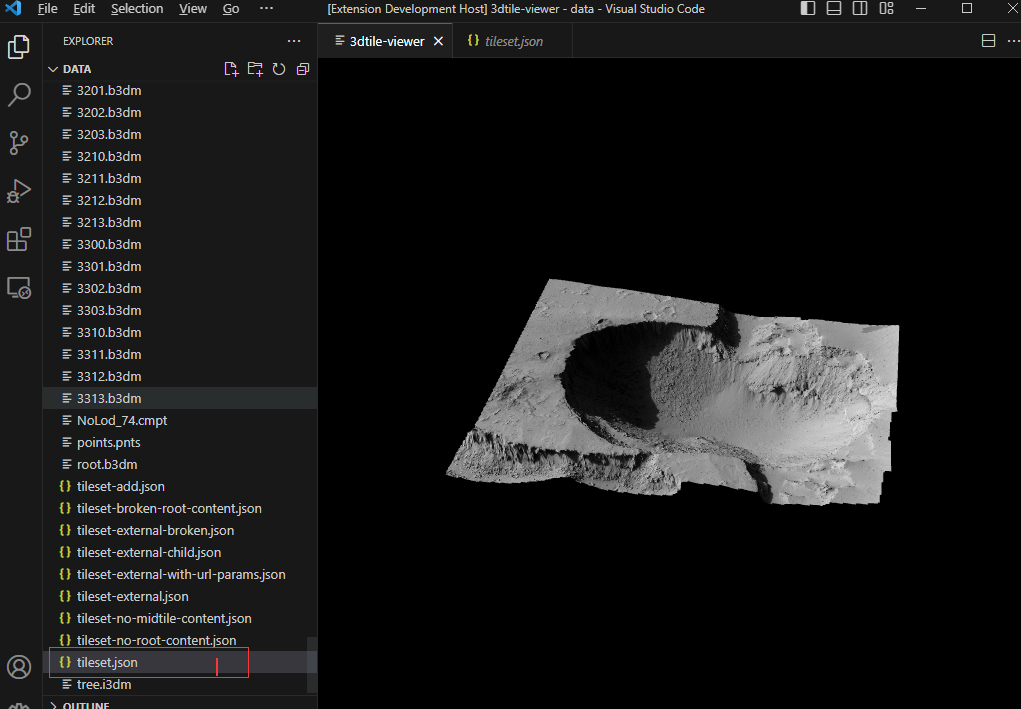This screenshot has height=709, width=1021.
Task: Open tileset-external-broken.json
Action: 180,531
